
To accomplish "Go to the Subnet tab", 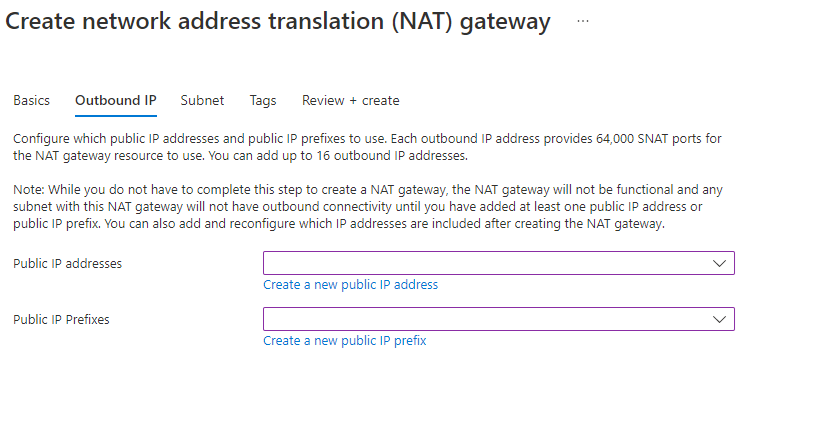I will click(202, 100).
